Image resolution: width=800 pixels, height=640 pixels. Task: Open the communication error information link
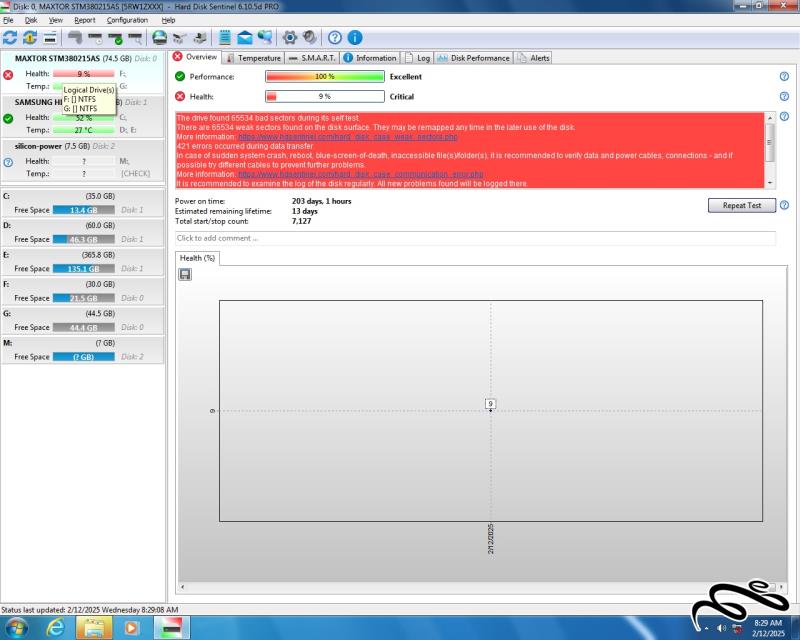[x=361, y=174]
